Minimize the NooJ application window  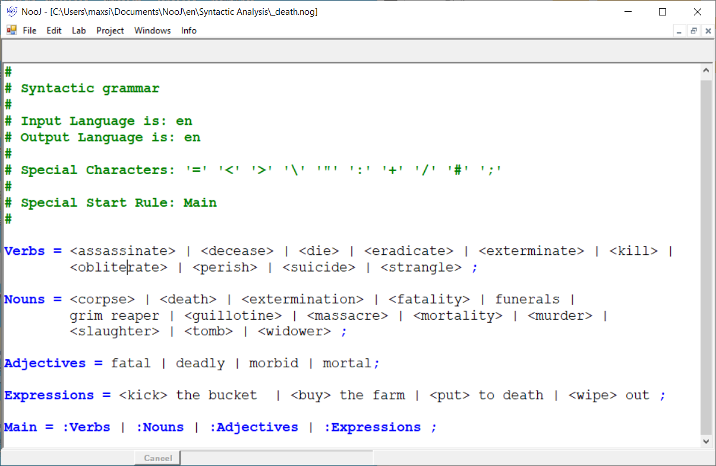(x=616, y=11)
